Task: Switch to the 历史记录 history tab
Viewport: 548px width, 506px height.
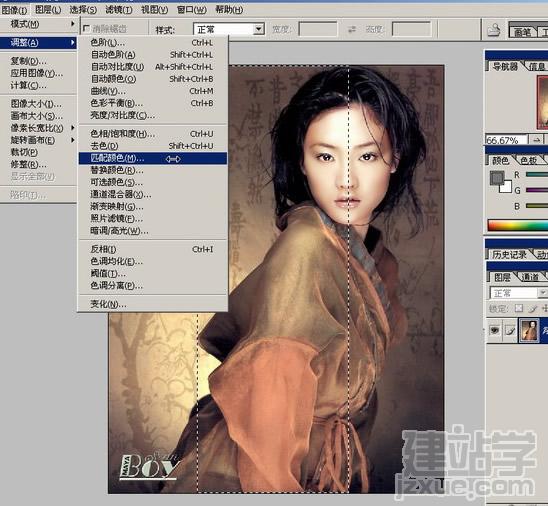Action: tap(509, 255)
